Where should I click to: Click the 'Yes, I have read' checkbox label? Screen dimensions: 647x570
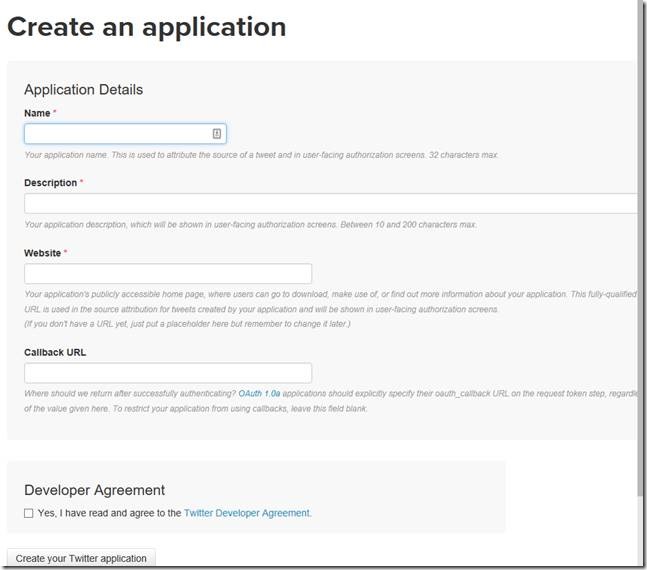pos(109,513)
